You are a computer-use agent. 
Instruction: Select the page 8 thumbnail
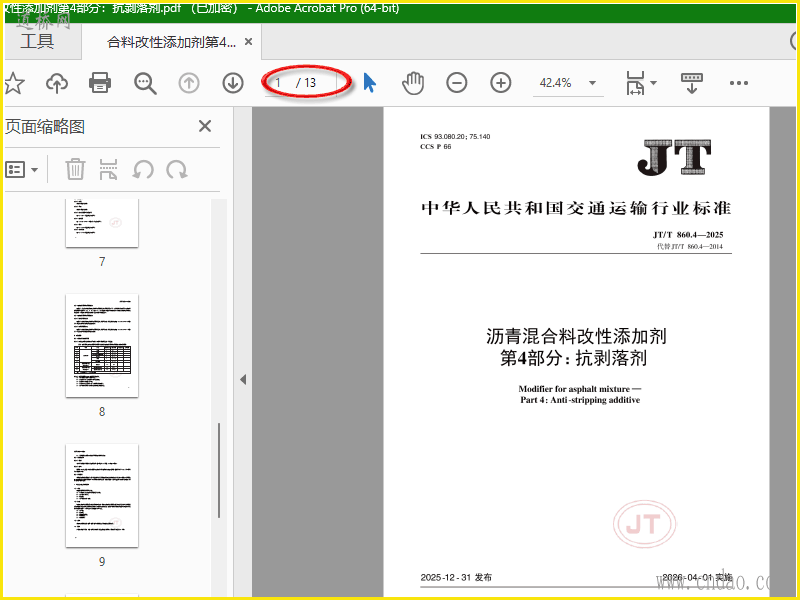102,345
